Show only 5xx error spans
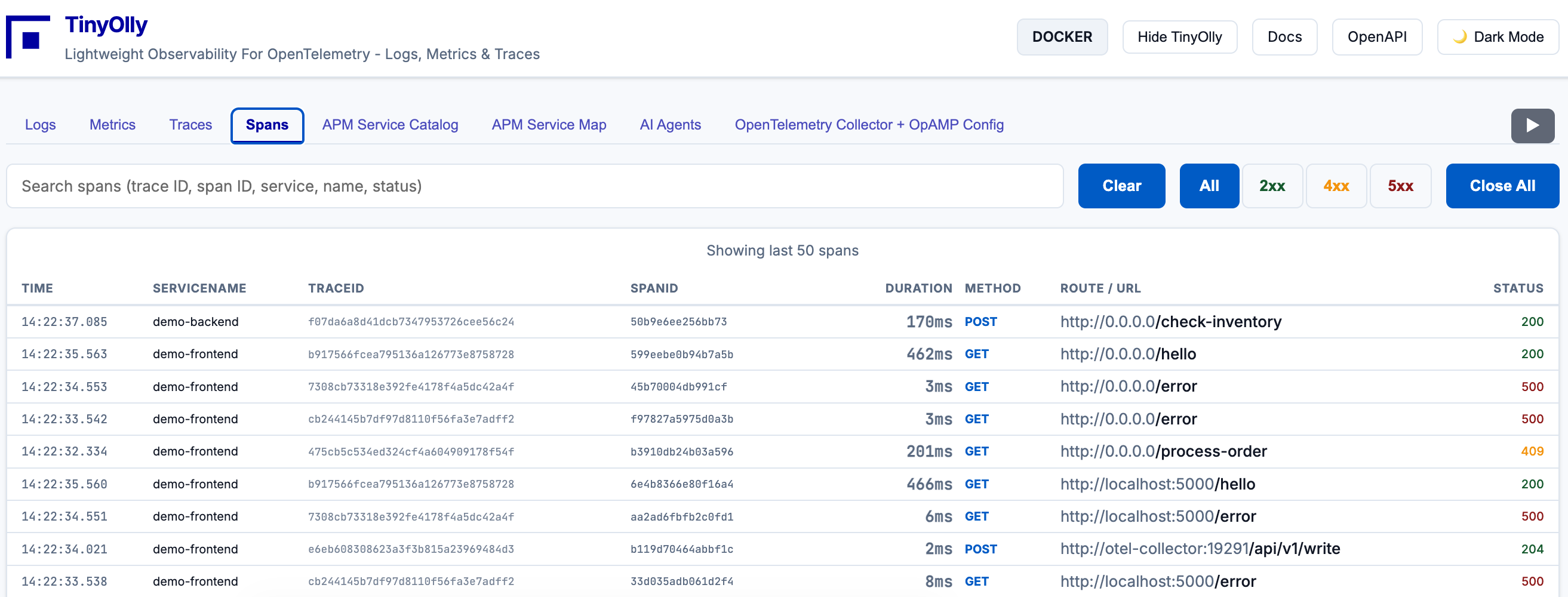Screen dimensions: 1568x597 pos(1400,186)
